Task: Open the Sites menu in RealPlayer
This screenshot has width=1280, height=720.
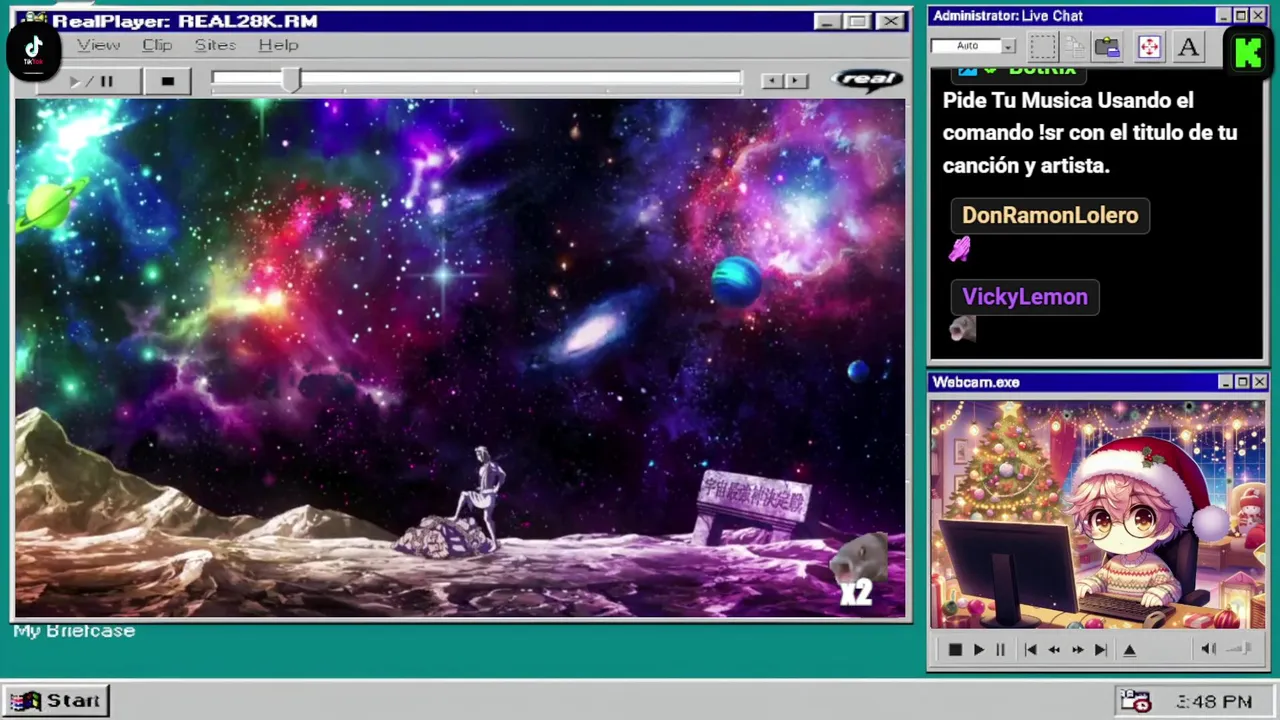Action: 215,45
